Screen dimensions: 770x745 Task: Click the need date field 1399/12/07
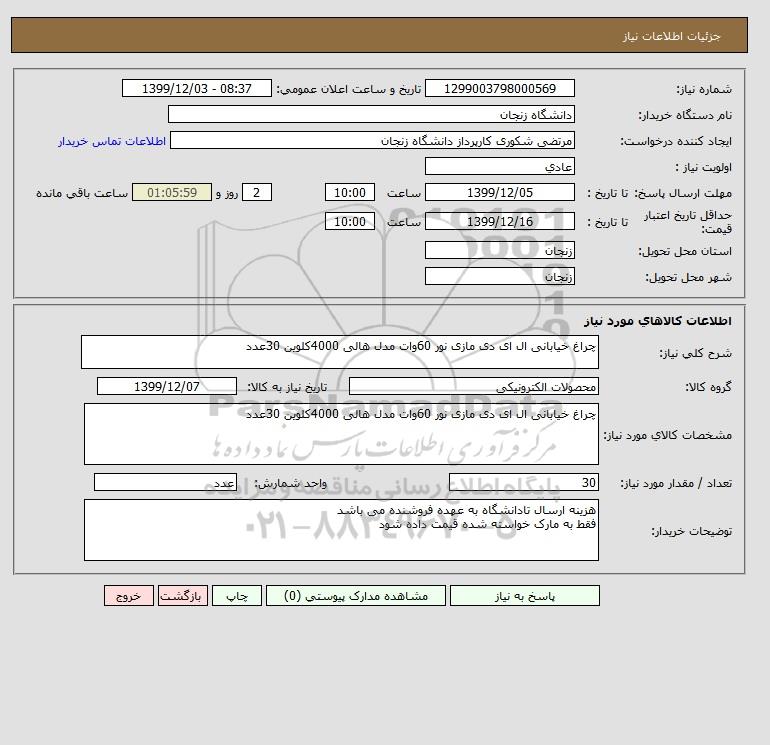pos(167,386)
